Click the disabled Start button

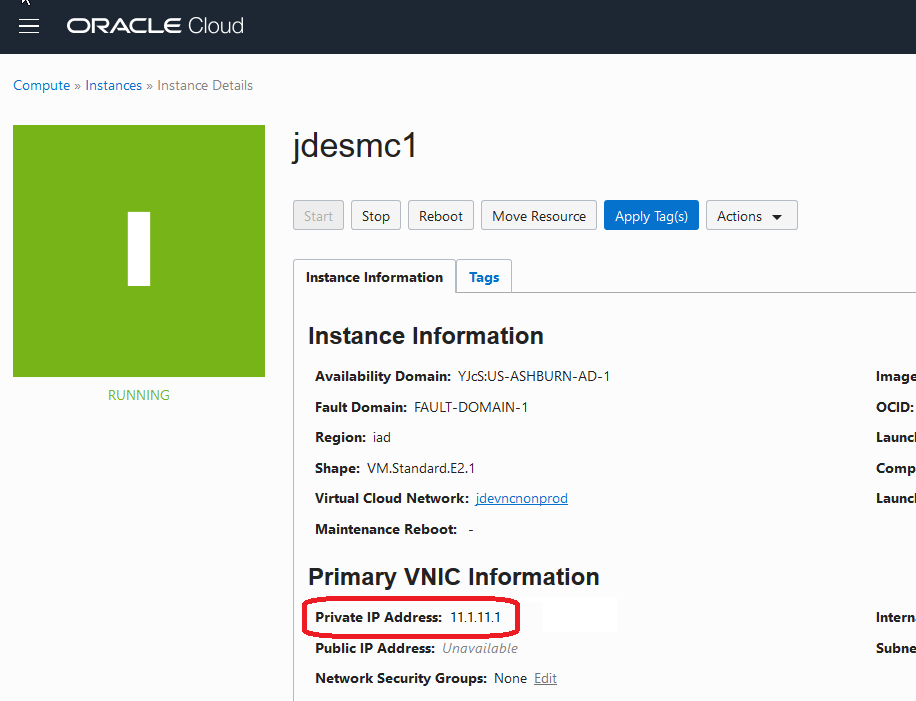(318, 215)
